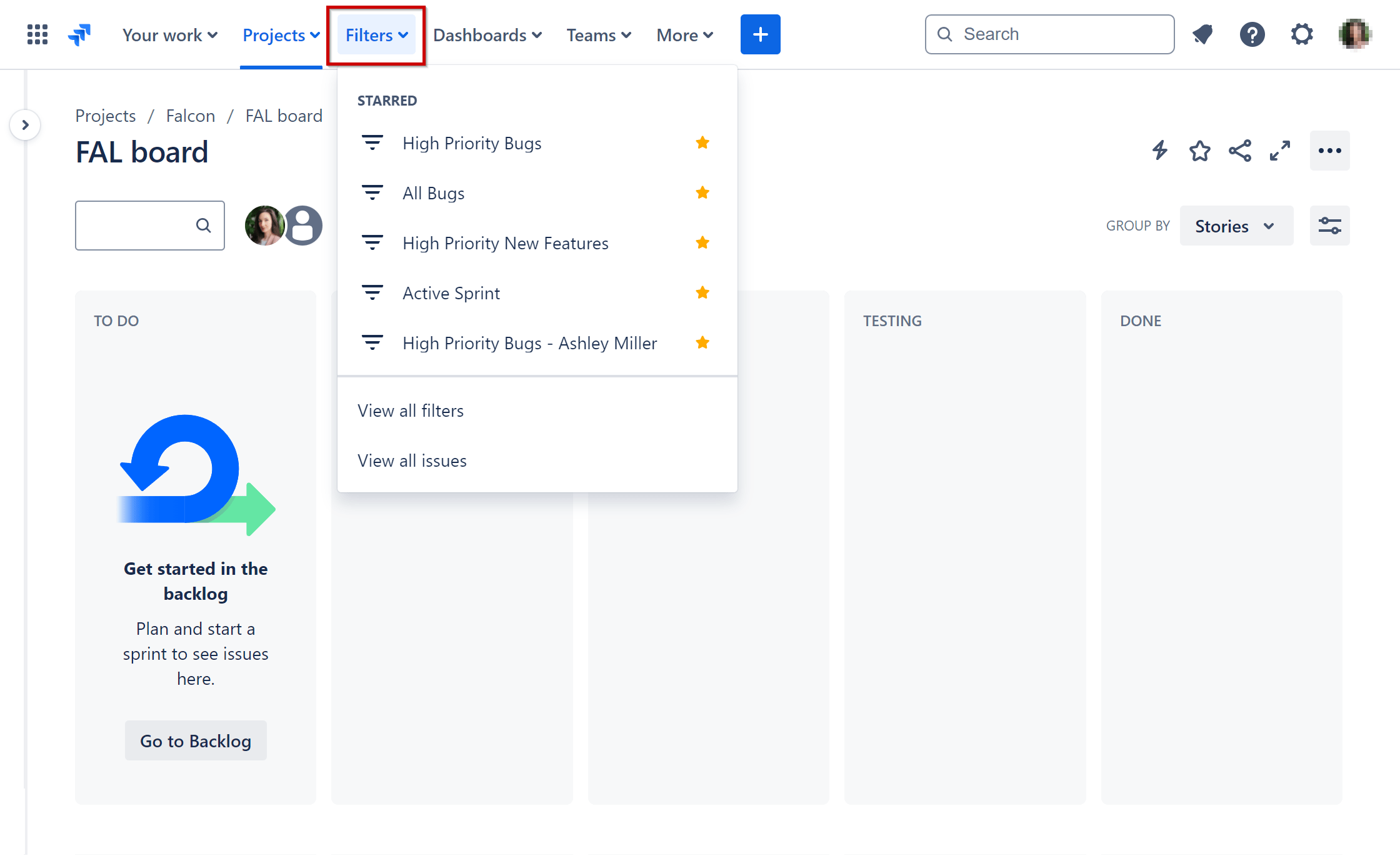The image size is (1400, 856).
Task: Open the app switcher grid icon
Action: pos(37,34)
